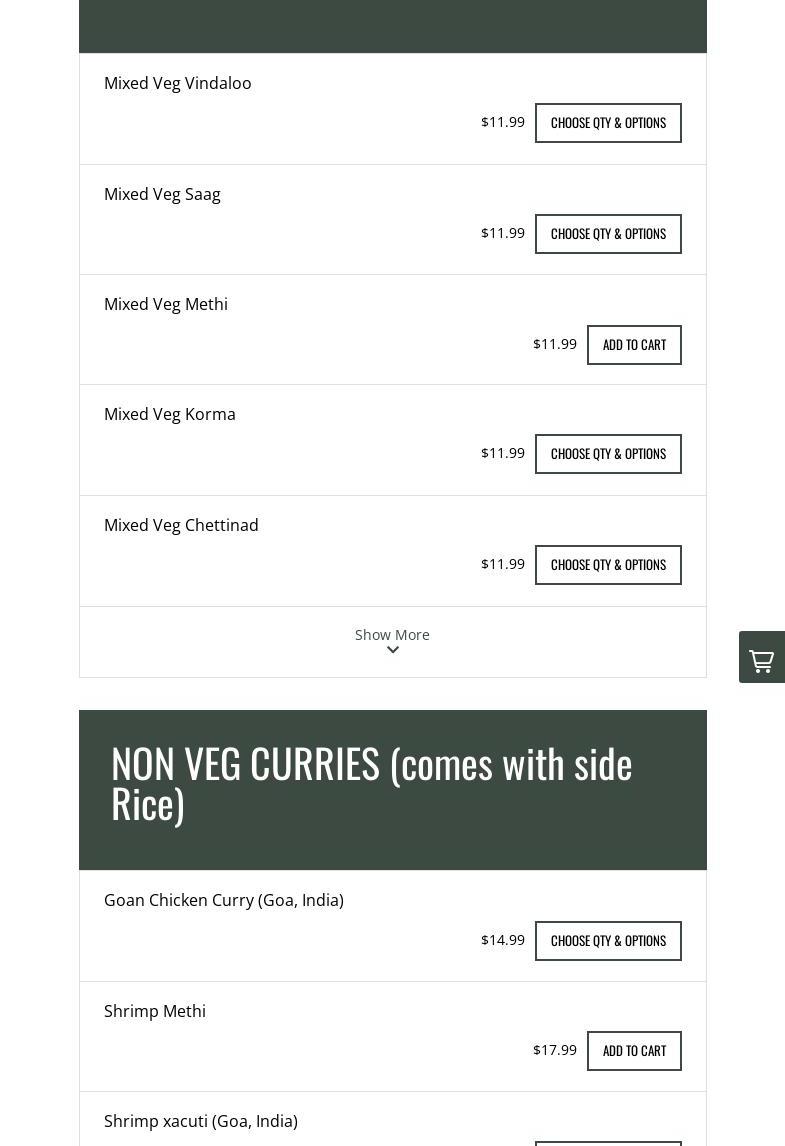This screenshot has width=785, height=1146.
Task: Choose options for Mixed Veg Chettinad
Action: [x=608, y=565]
